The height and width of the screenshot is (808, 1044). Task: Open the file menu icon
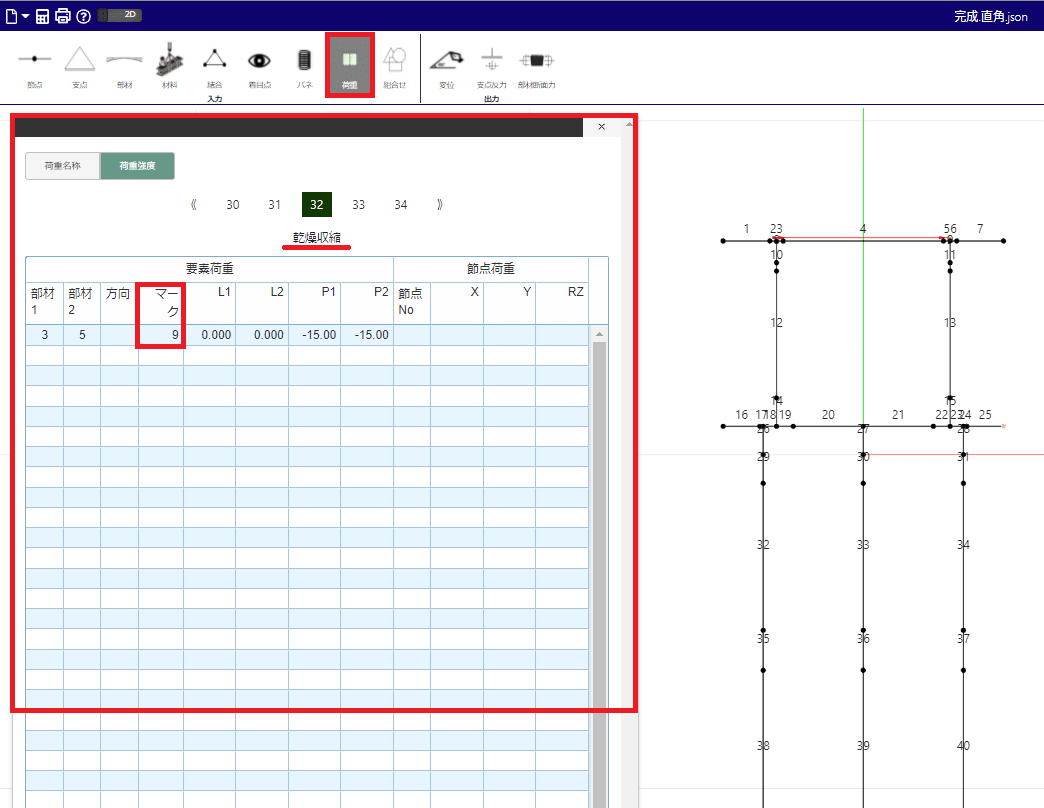pos(11,16)
